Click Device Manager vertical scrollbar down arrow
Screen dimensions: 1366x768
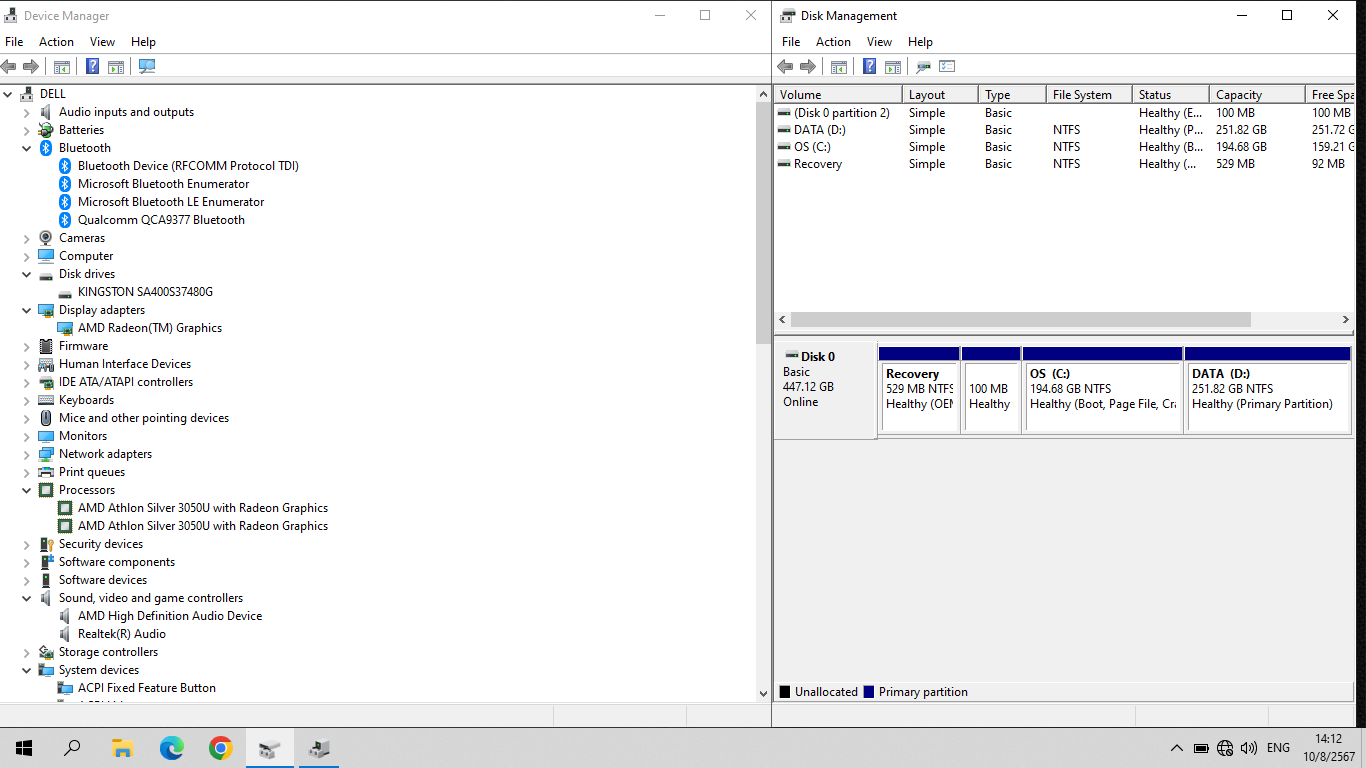[x=764, y=693]
